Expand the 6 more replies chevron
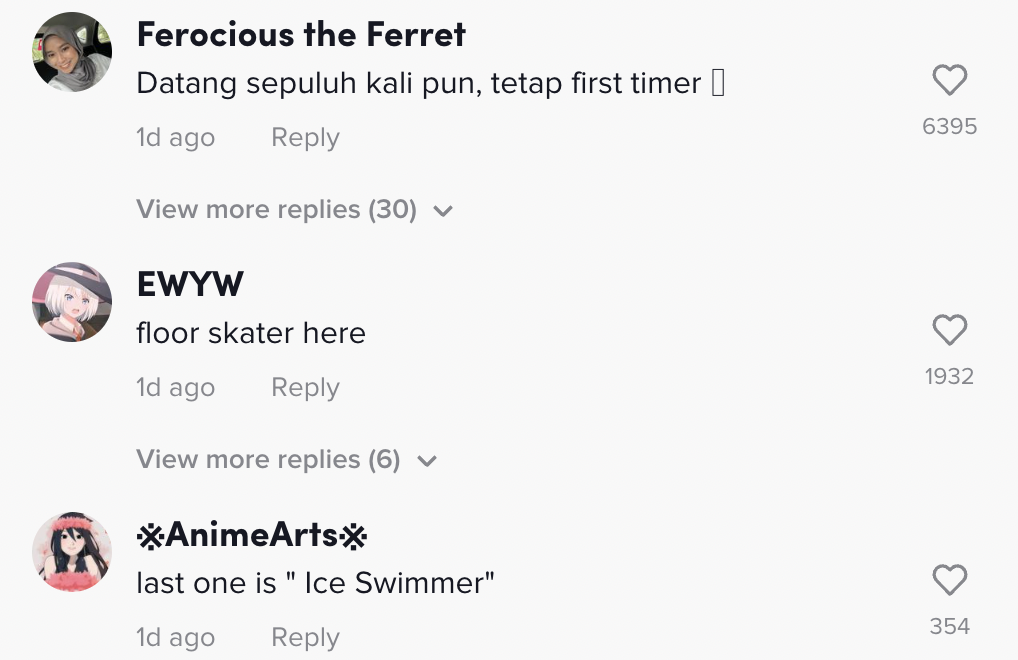 coord(427,461)
